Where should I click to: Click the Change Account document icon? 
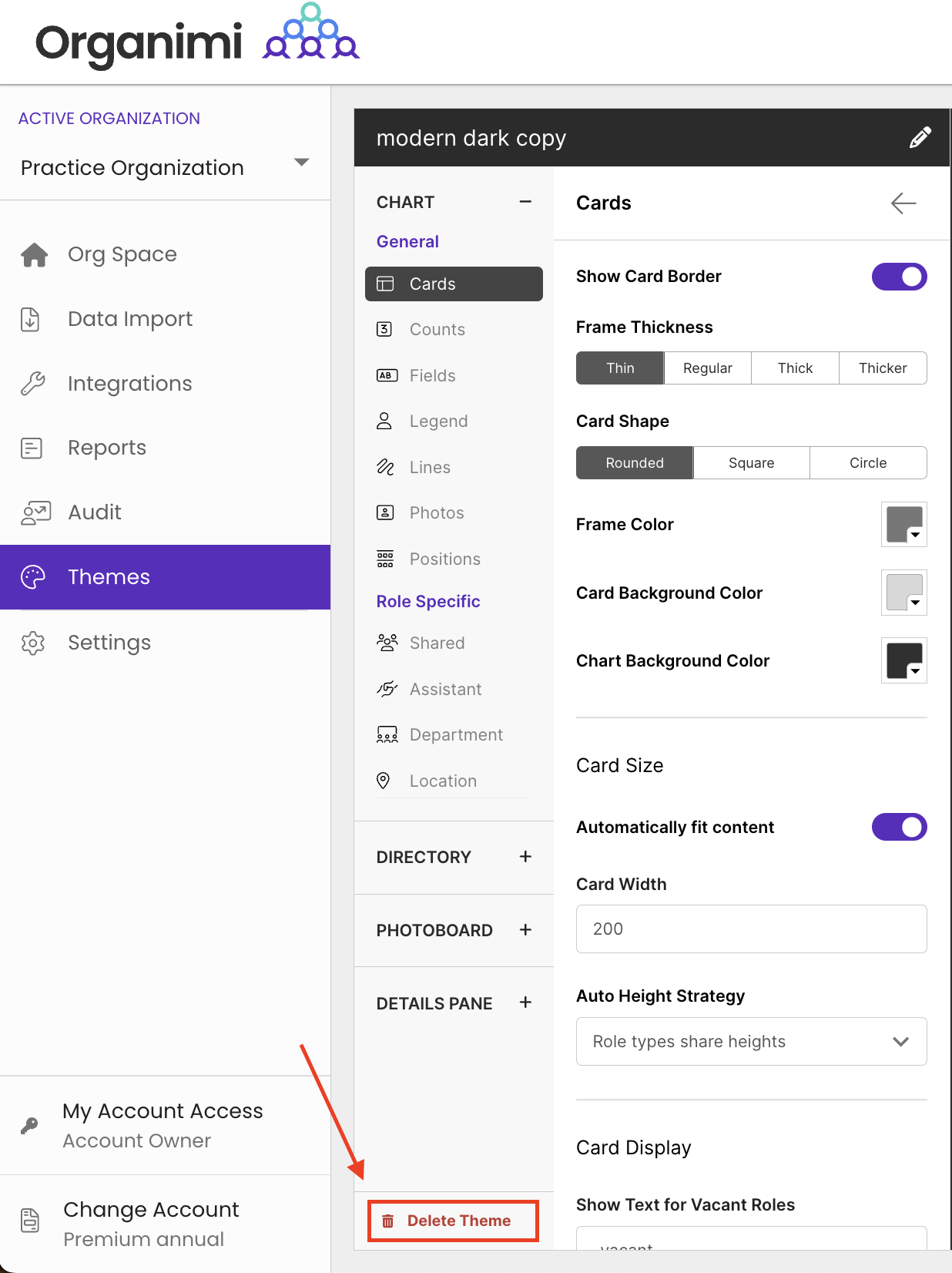[x=30, y=1221]
